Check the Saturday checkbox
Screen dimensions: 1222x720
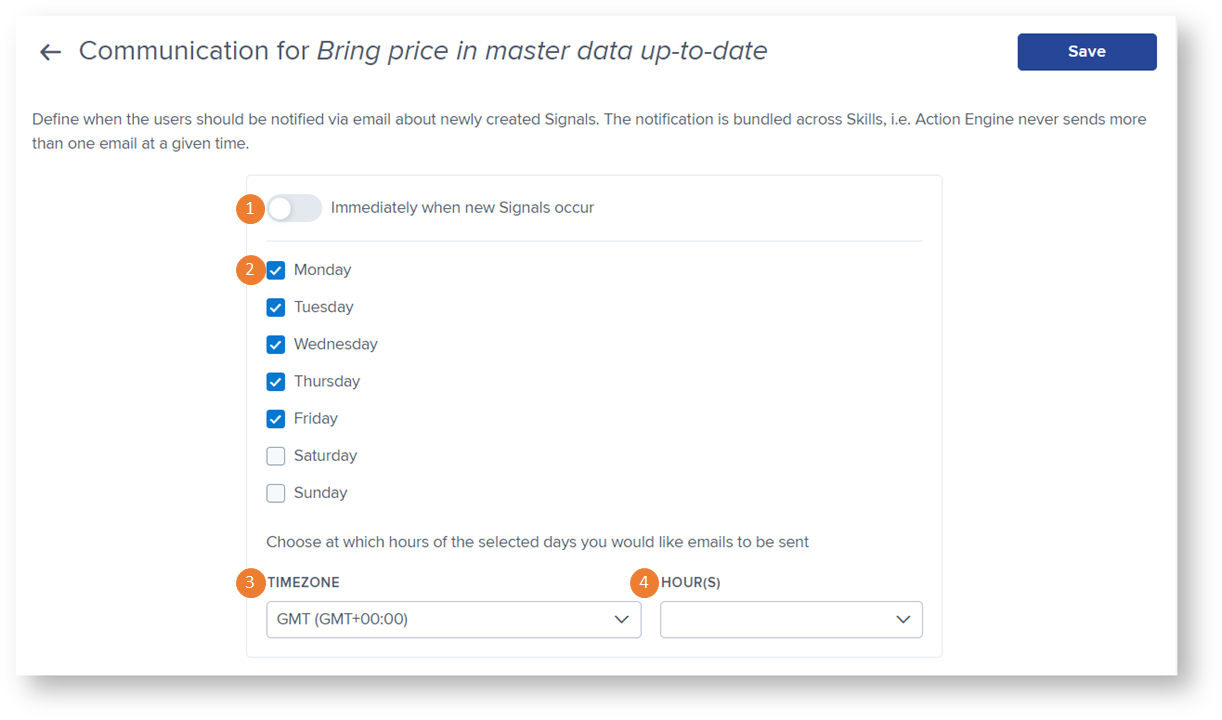[x=276, y=456]
